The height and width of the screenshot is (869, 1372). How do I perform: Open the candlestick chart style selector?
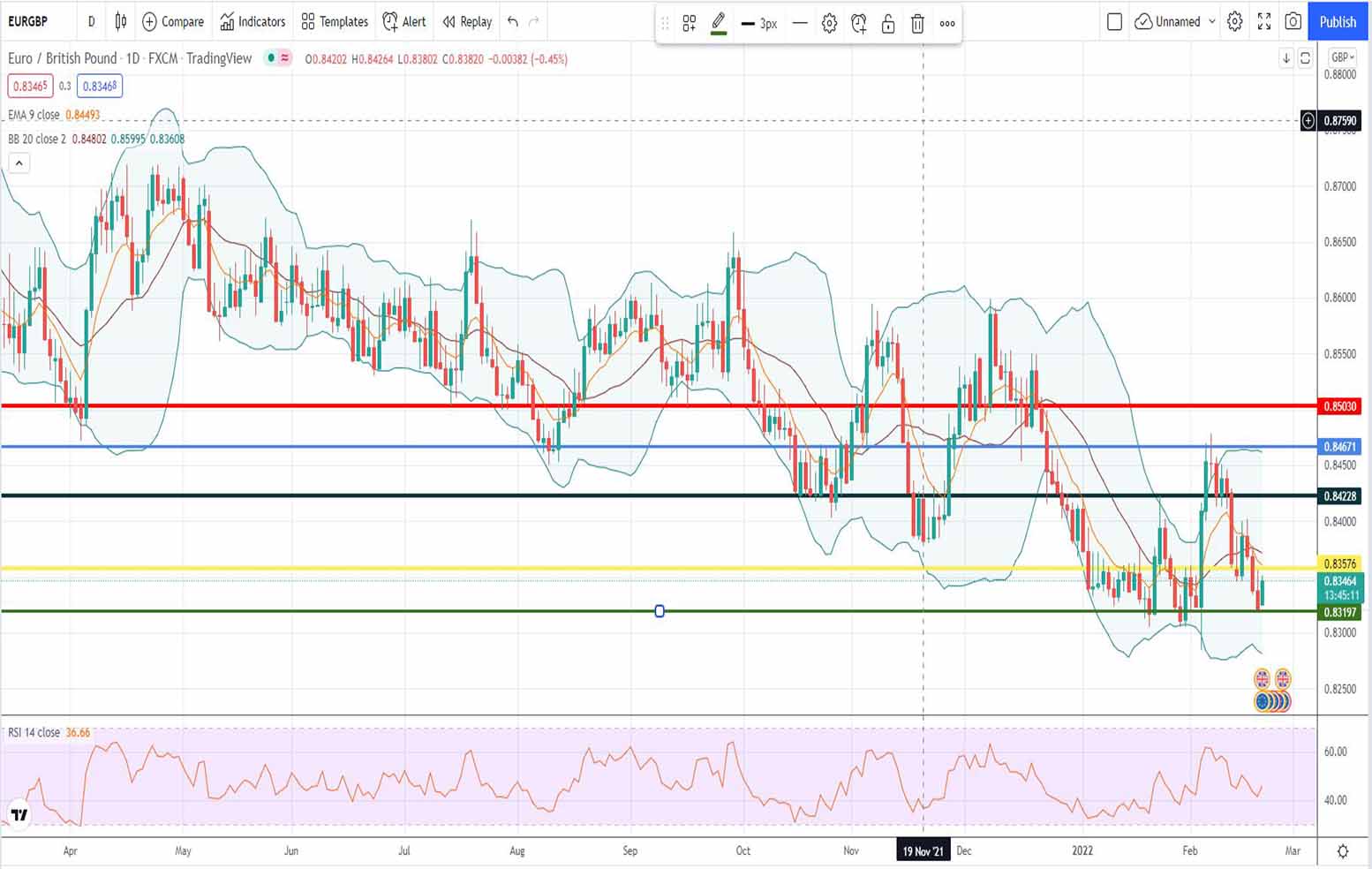pyautogui.click(x=121, y=21)
